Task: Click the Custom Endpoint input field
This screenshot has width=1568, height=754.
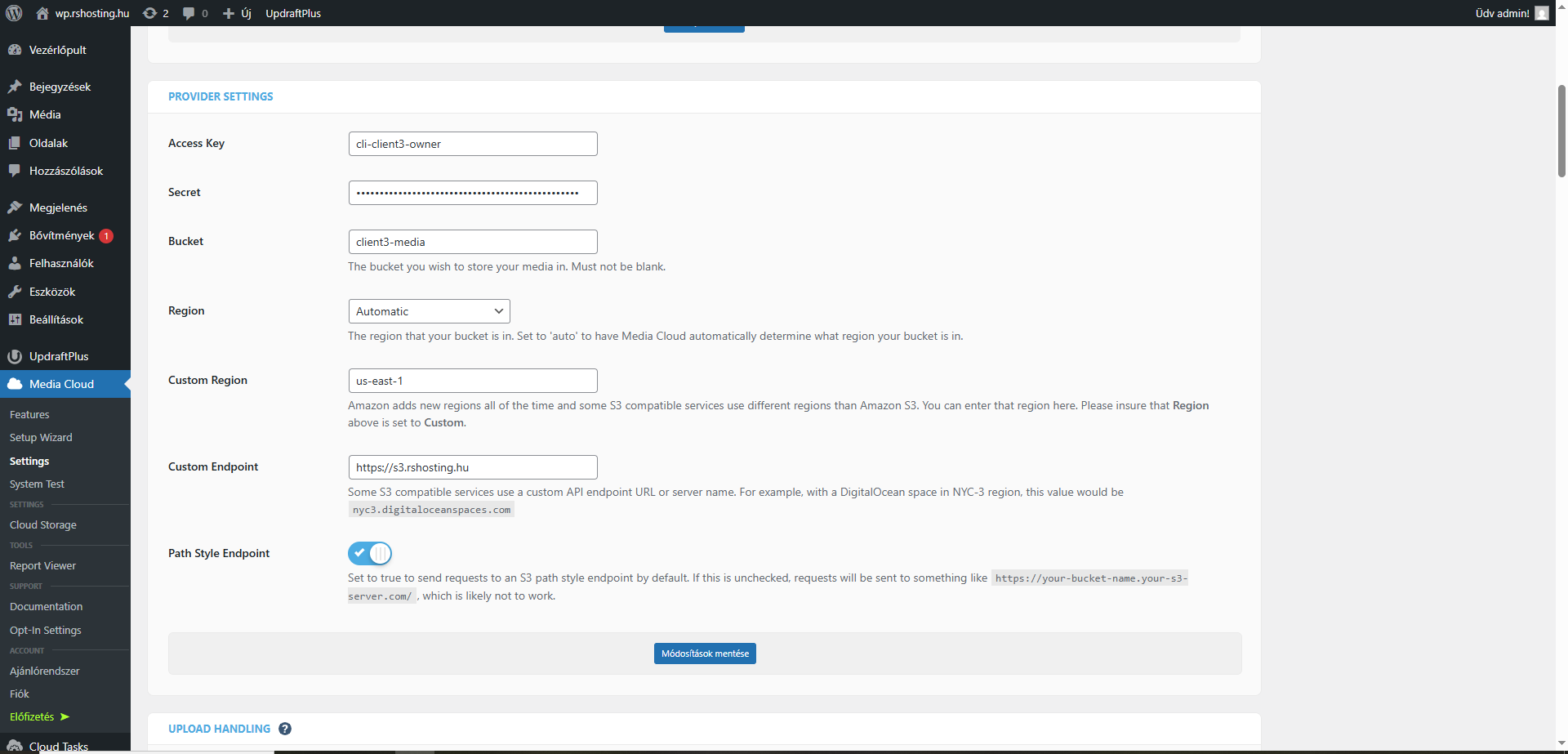Action: pos(472,467)
